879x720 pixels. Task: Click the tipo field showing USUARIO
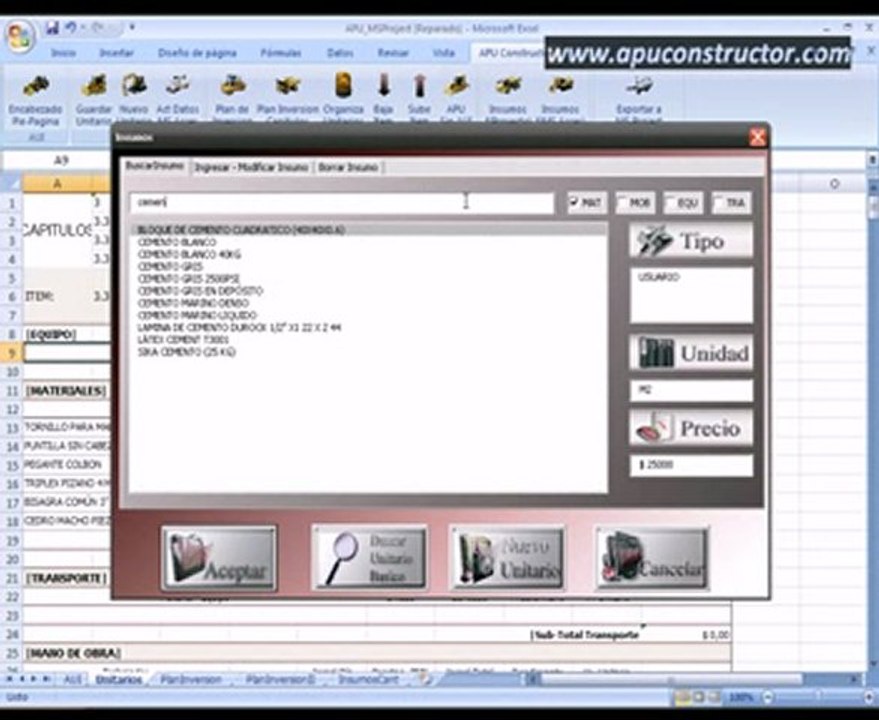click(691, 295)
